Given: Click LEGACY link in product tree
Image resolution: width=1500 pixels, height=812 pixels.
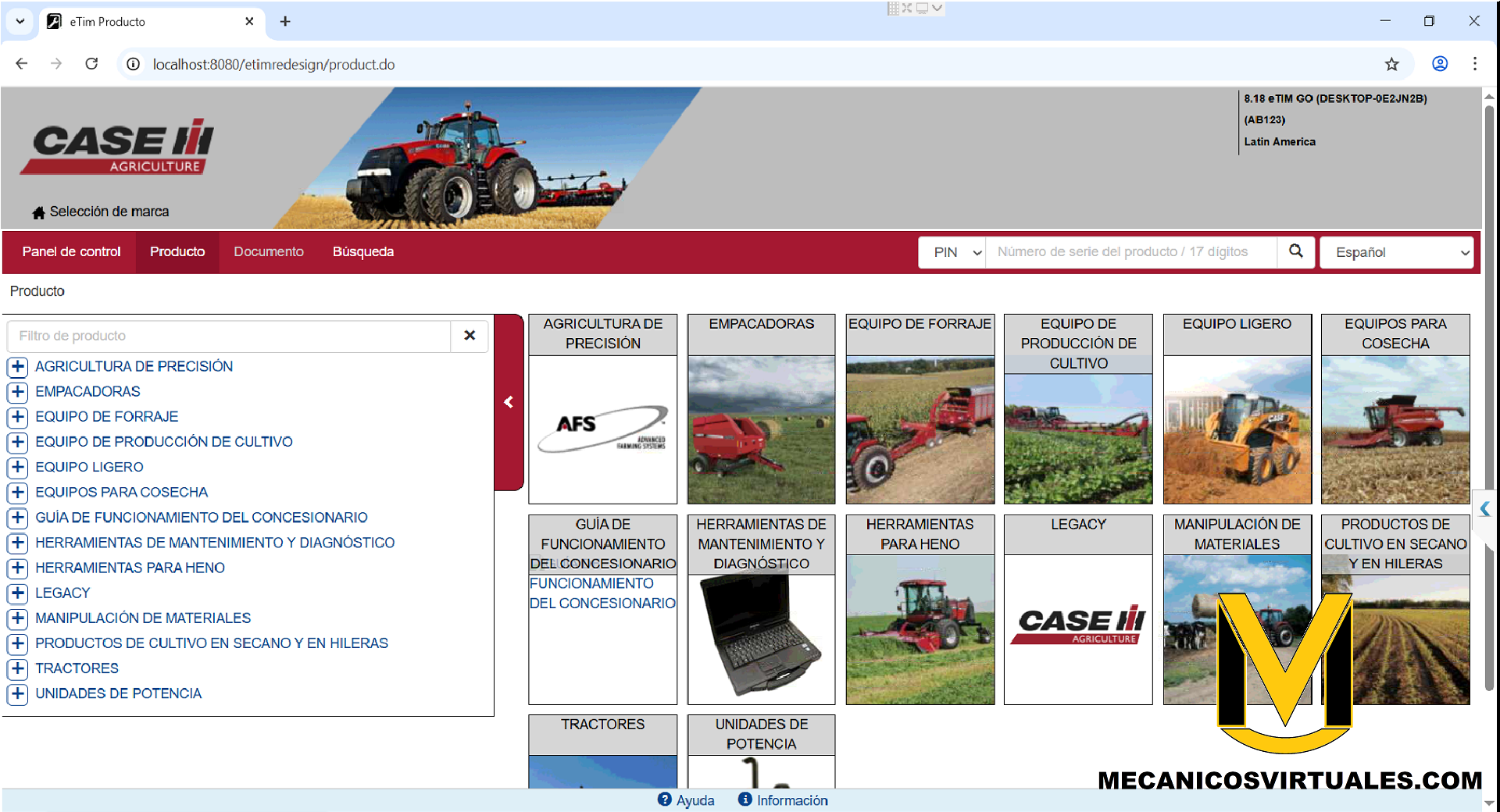Looking at the screenshot, I should (x=62, y=593).
